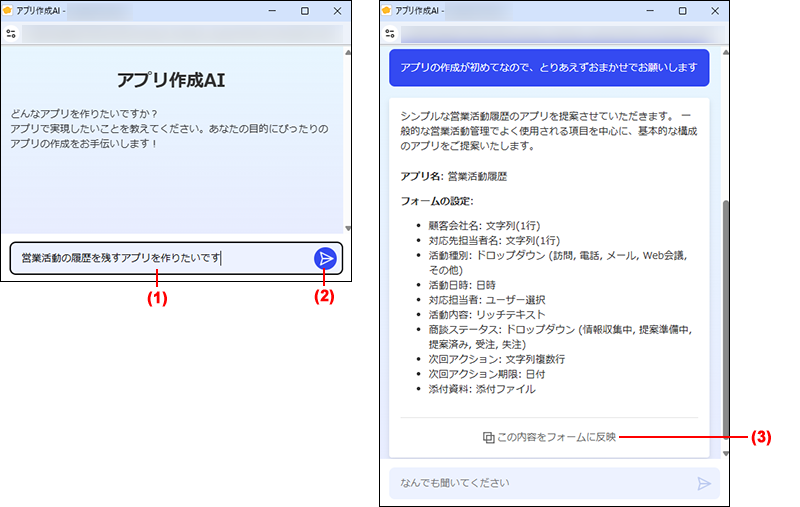Click the right window's title text アプリ作成AI

417,11
